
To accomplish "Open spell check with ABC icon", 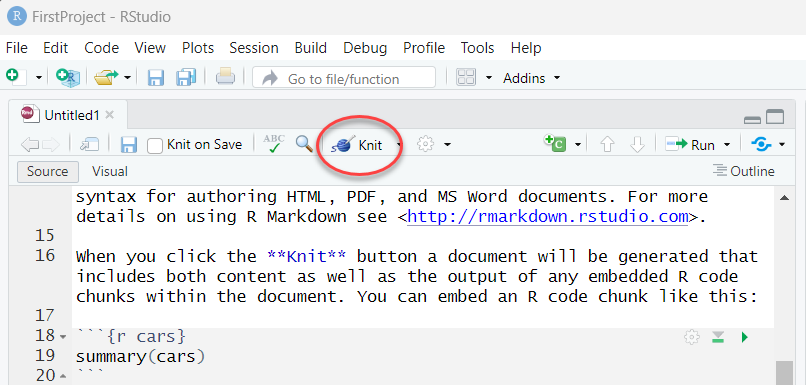I will [x=273, y=144].
